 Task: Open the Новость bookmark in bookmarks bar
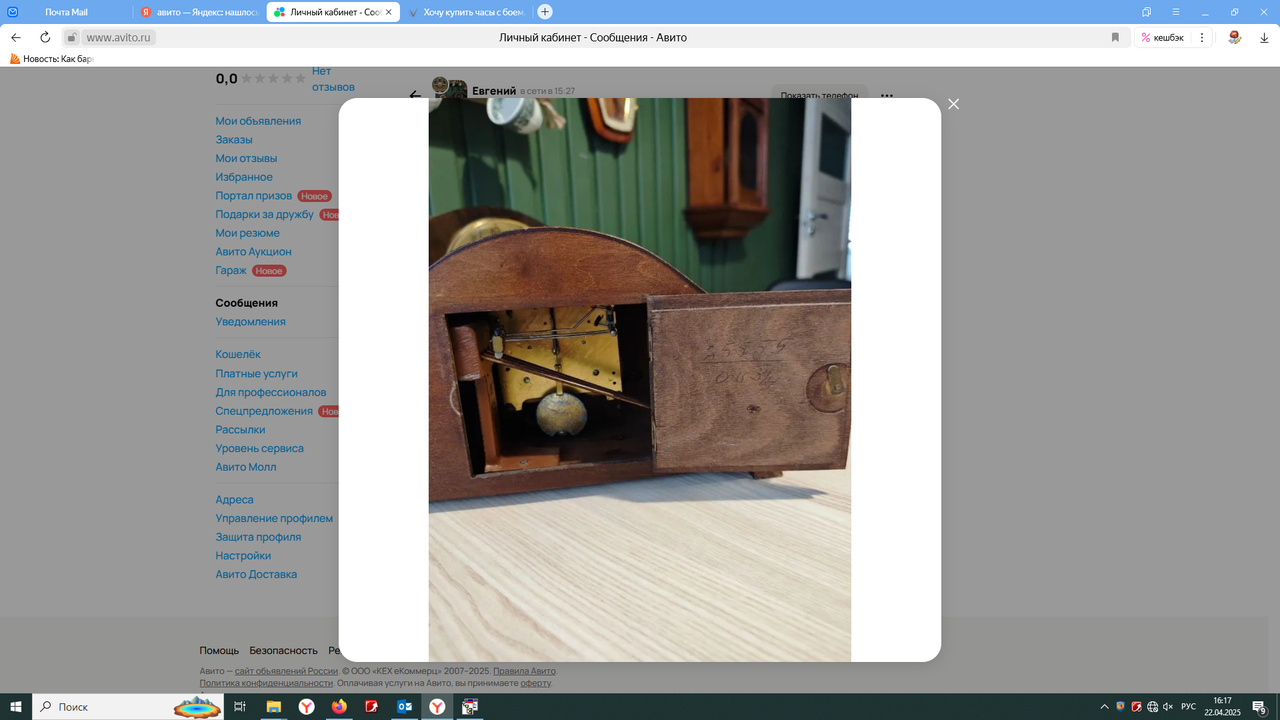[52, 59]
